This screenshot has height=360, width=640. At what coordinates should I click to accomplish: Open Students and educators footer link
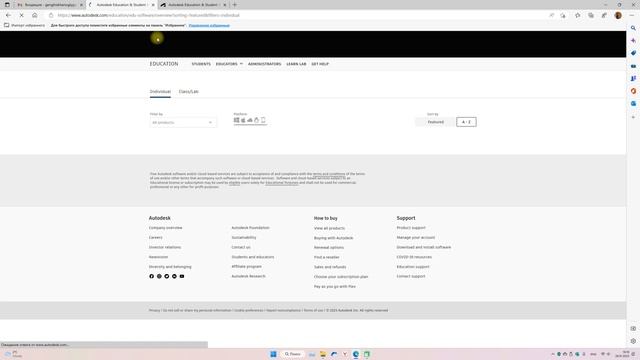(x=253, y=257)
